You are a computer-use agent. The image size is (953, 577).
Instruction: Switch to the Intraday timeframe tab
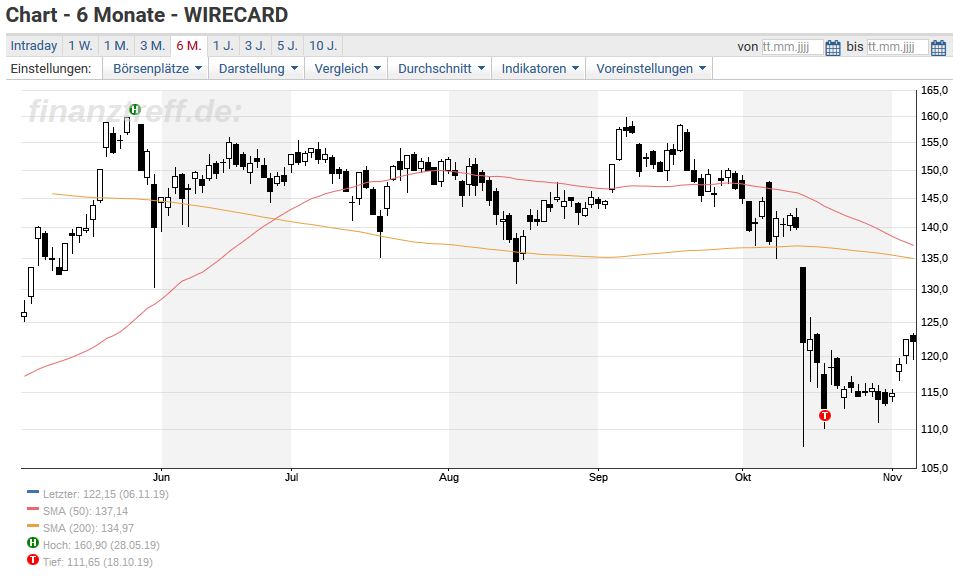click(34, 46)
